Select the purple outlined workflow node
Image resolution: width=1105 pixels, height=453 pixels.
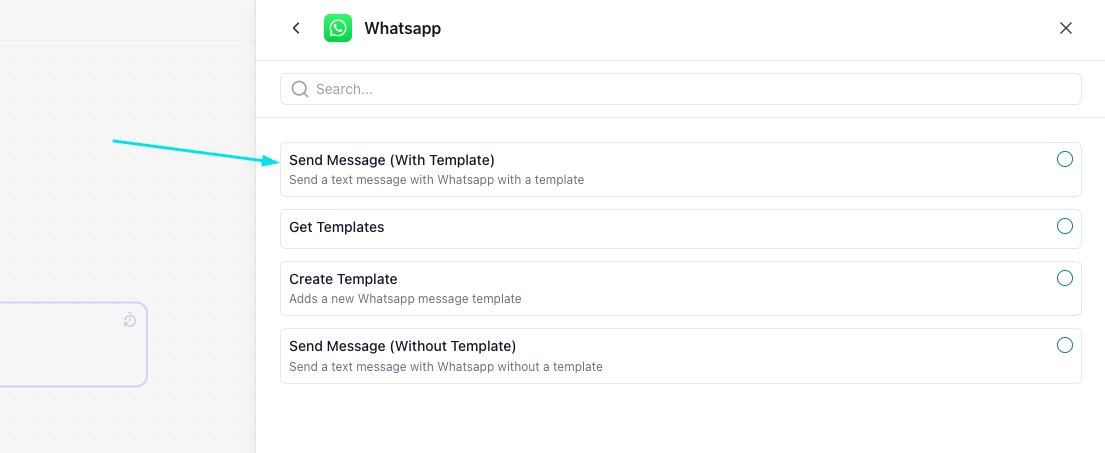pos(70,345)
